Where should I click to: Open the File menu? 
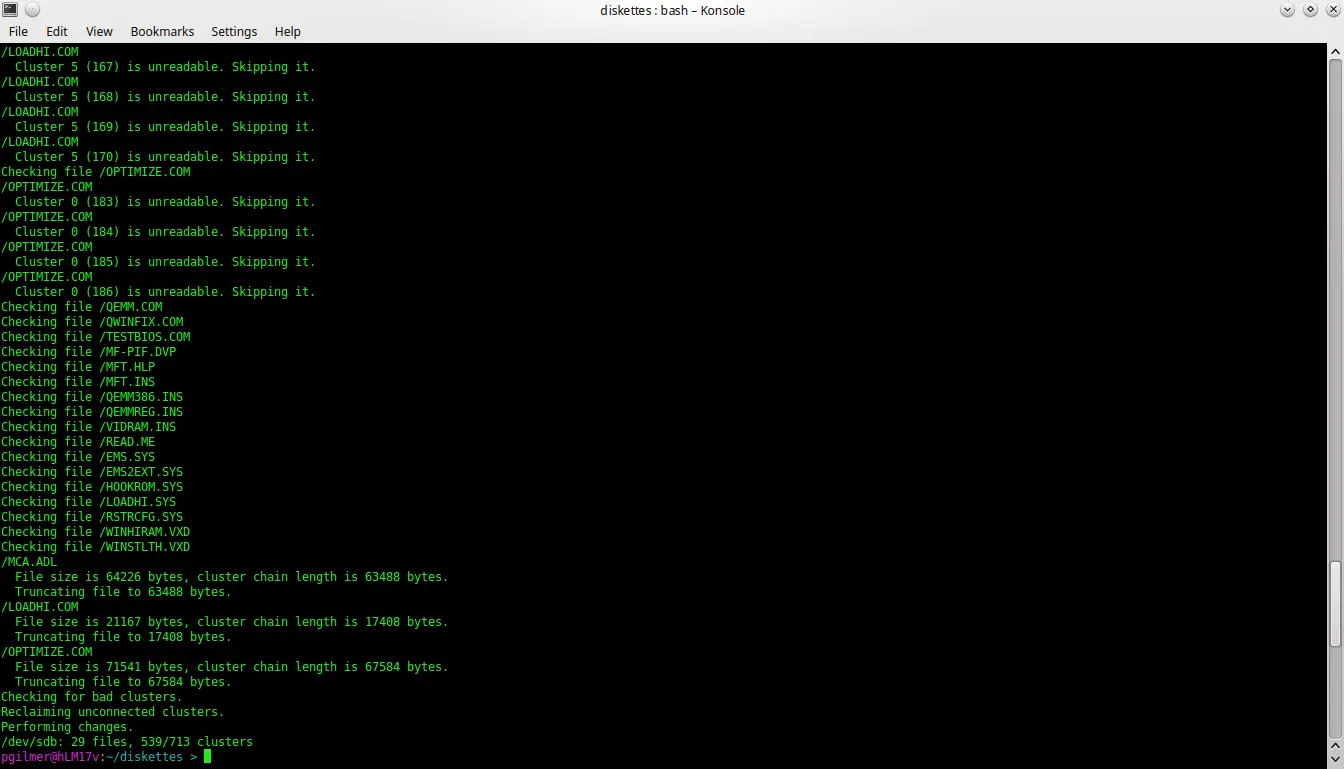(x=18, y=32)
